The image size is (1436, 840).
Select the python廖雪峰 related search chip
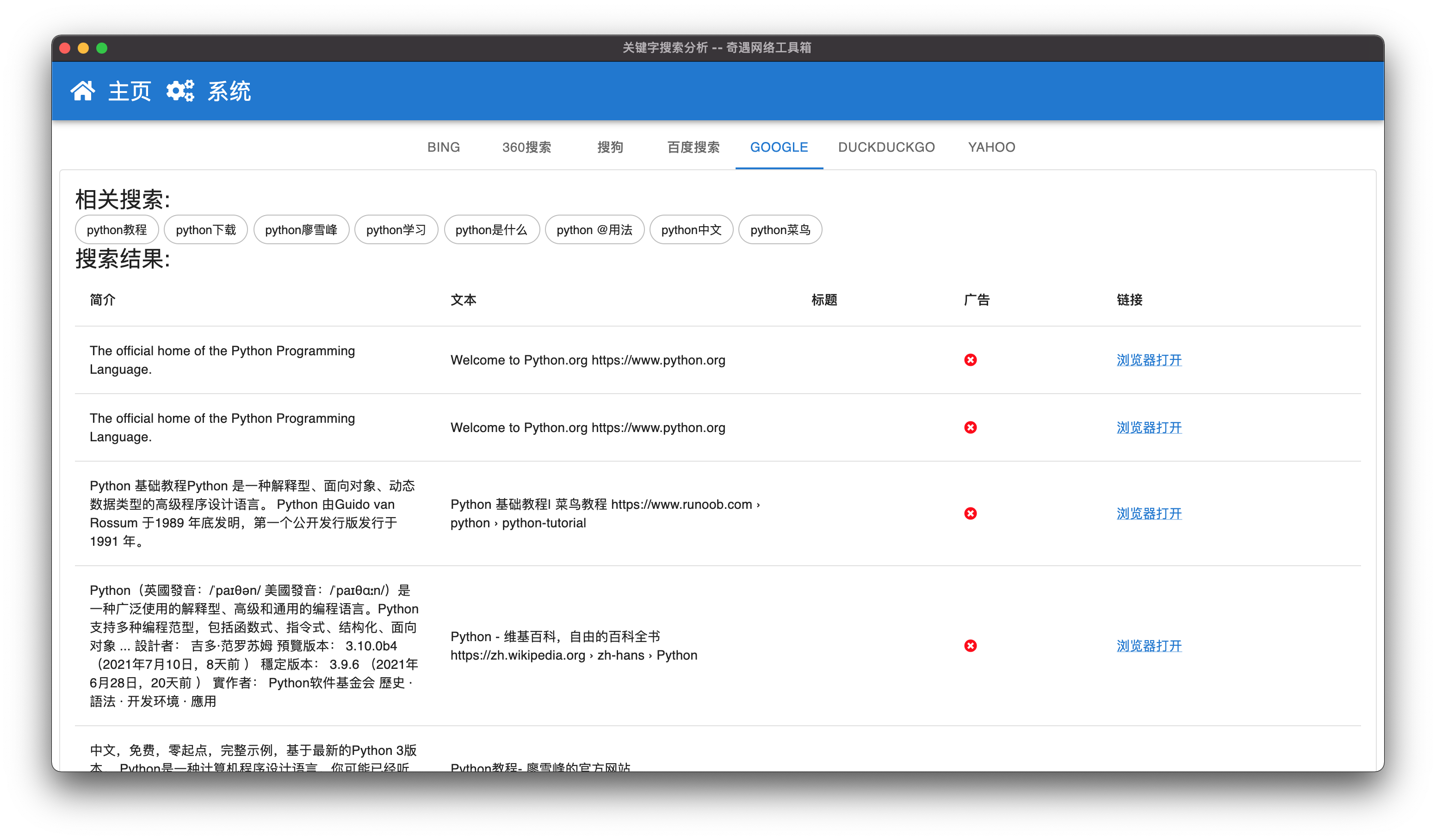(301, 230)
